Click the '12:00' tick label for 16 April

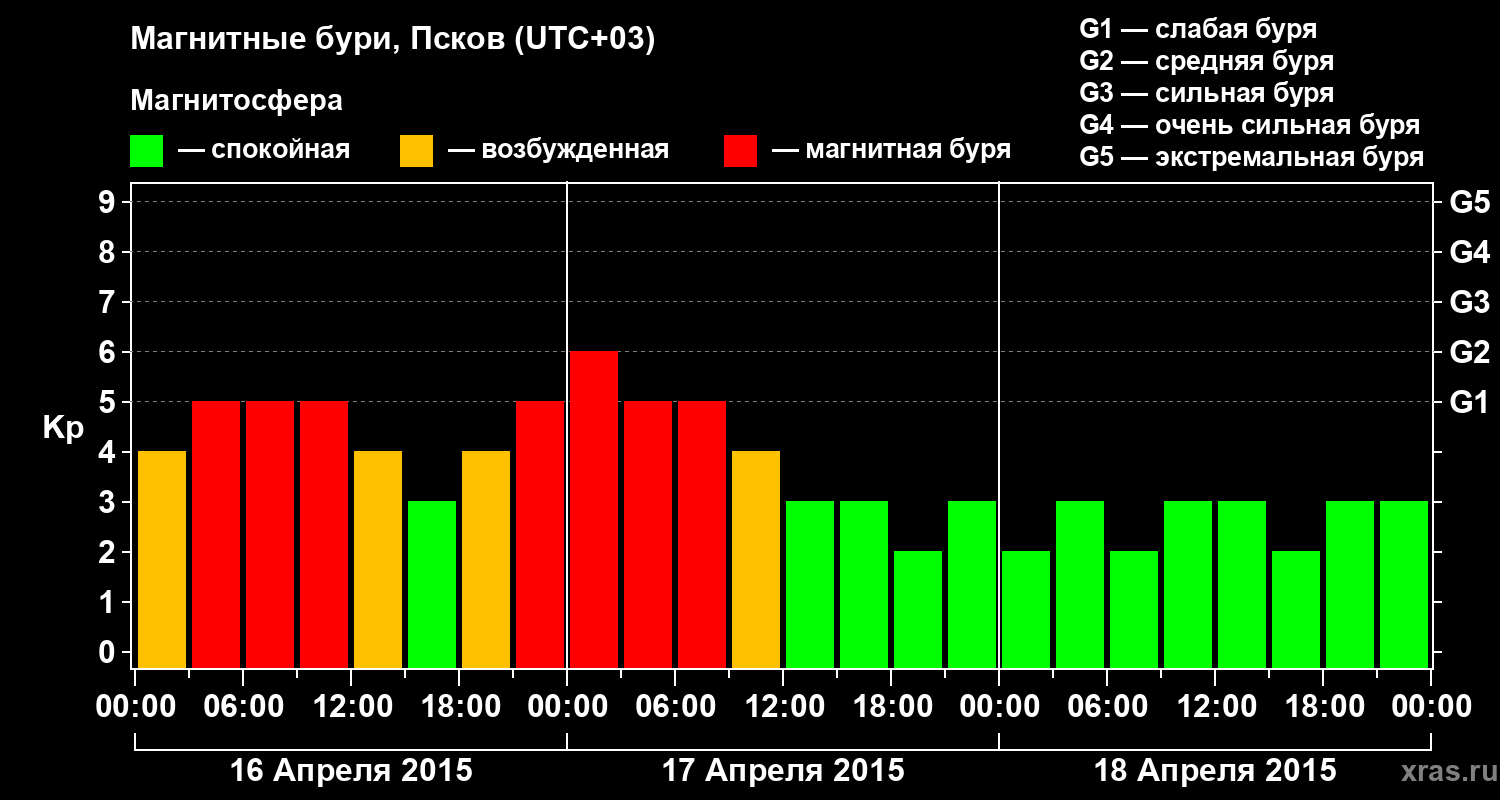coord(351,707)
